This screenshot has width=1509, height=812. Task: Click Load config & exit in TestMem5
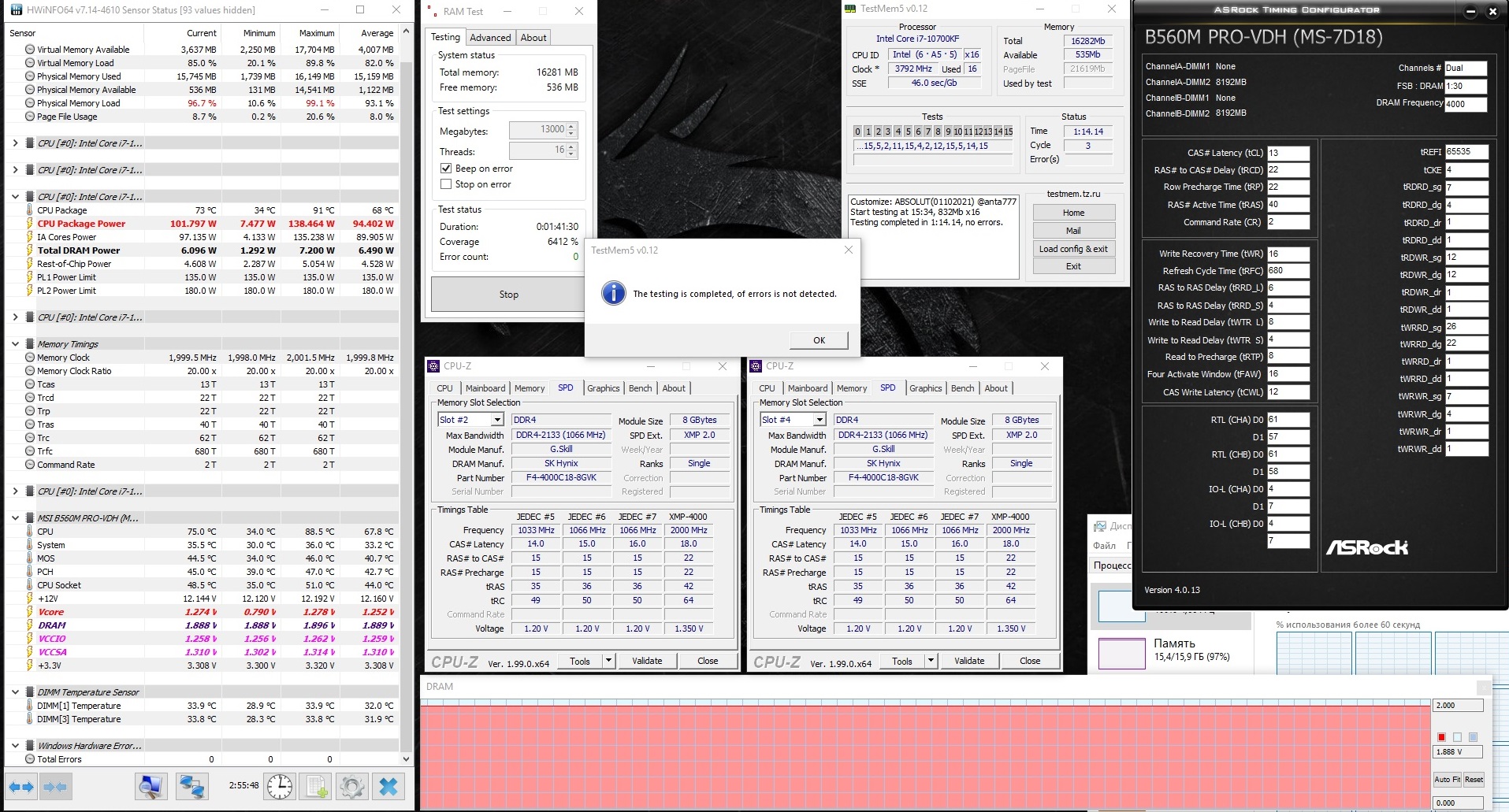[x=1073, y=249]
